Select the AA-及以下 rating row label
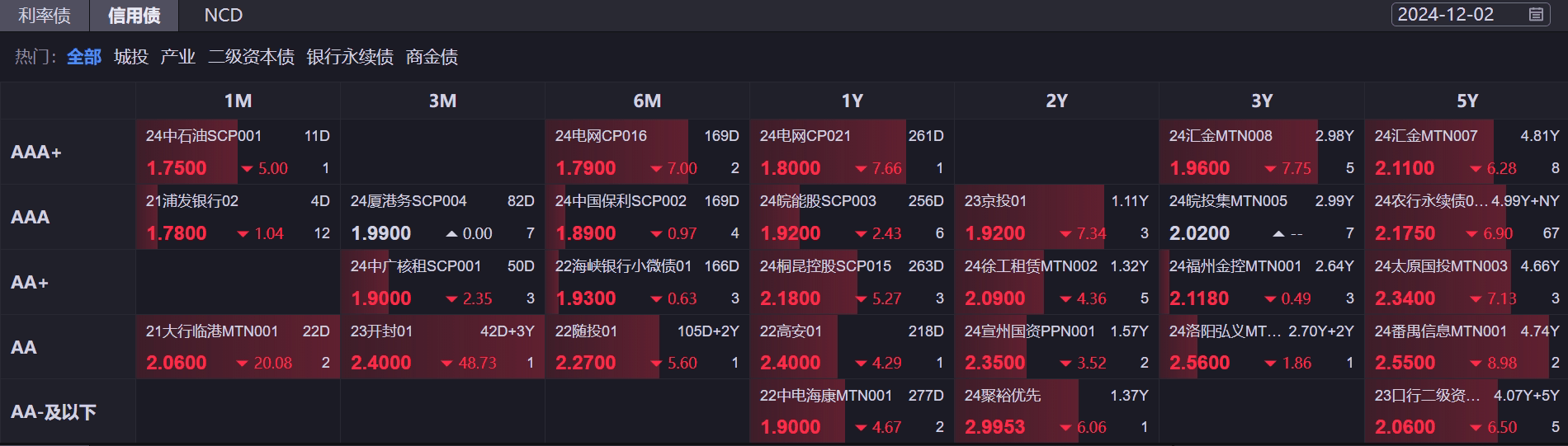Viewport: 1568px width, 446px height. (54, 412)
